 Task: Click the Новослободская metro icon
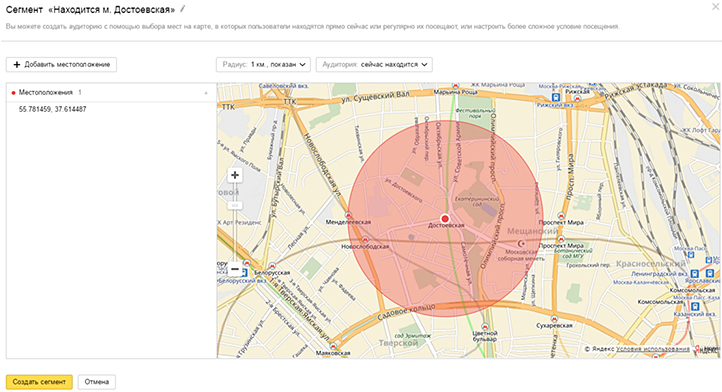click(x=365, y=240)
